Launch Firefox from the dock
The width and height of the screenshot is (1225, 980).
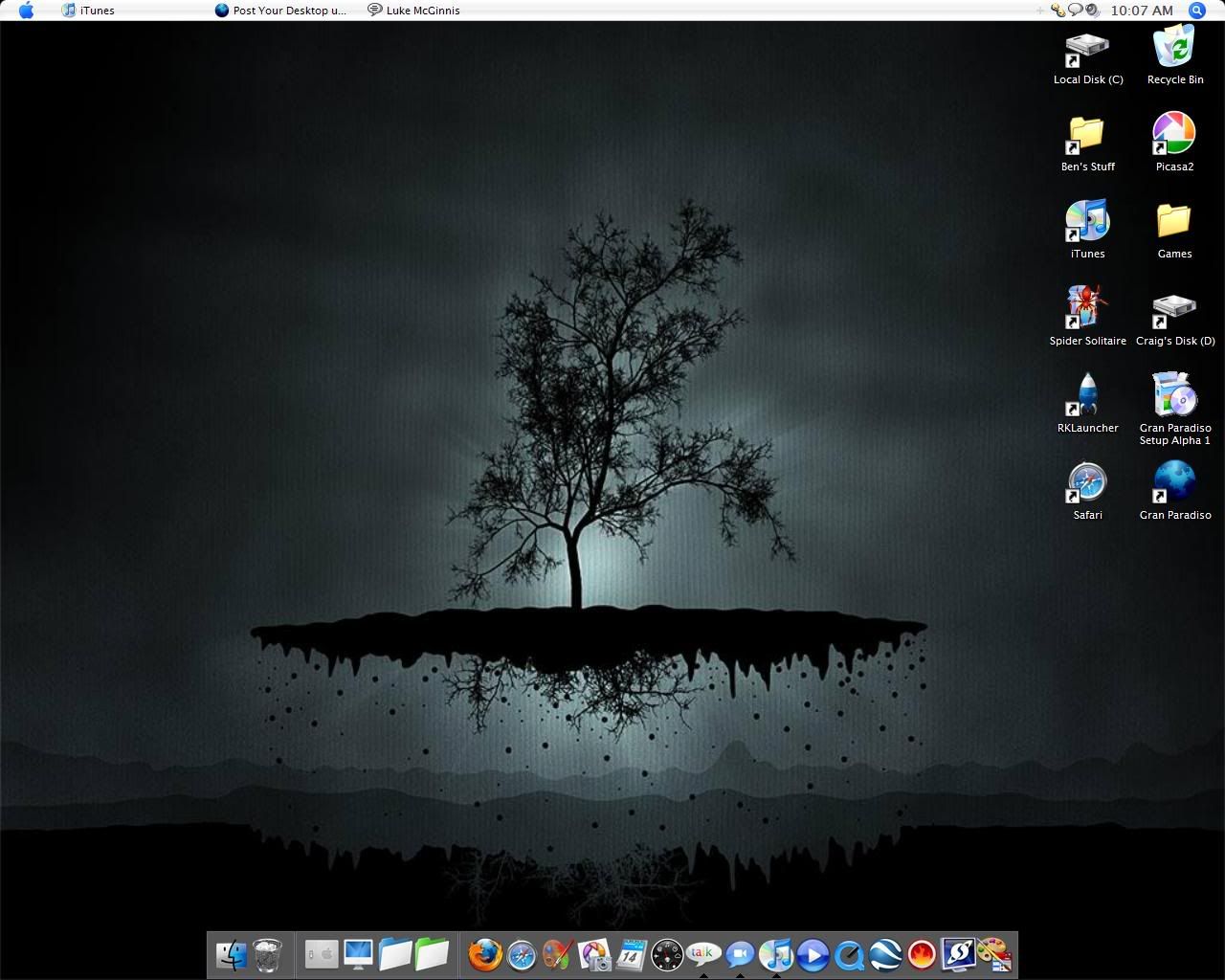coord(484,954)
